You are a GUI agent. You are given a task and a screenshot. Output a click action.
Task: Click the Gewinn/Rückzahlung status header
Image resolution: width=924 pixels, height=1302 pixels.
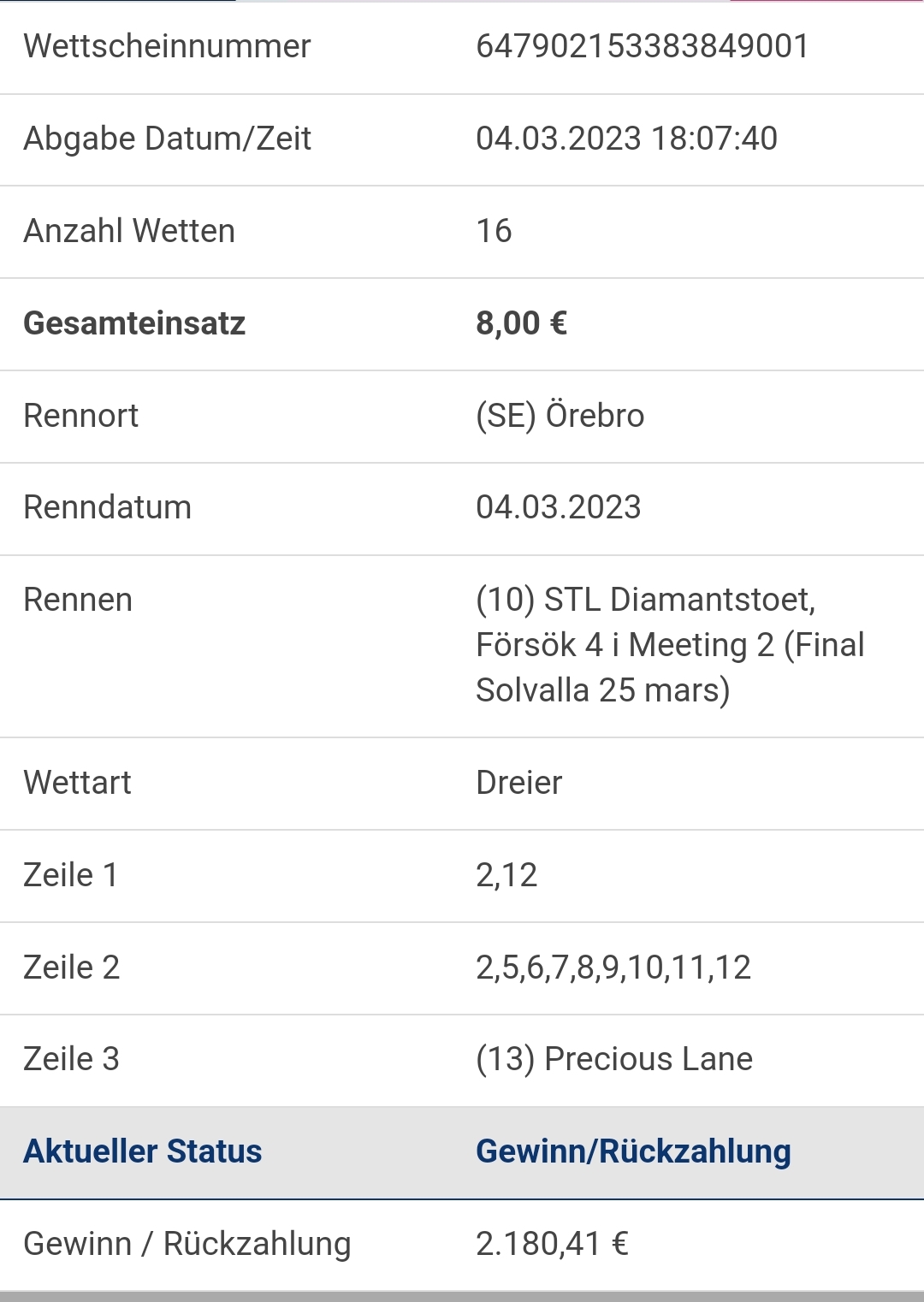tap(633, 1151)
